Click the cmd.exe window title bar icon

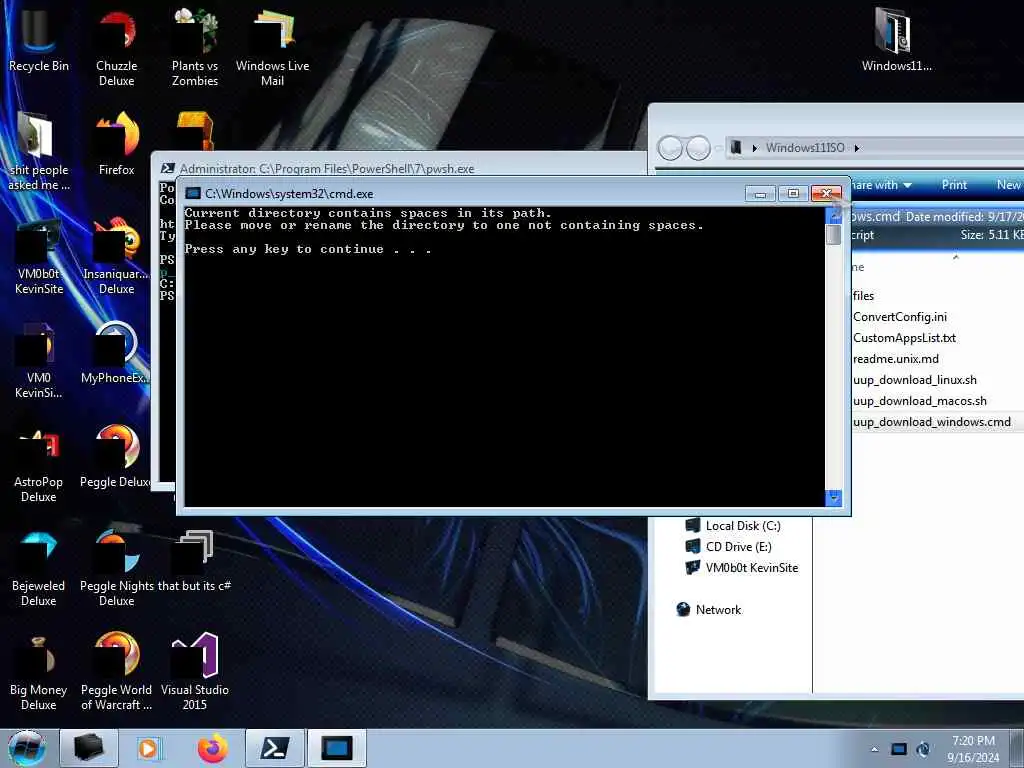[193, 193]
